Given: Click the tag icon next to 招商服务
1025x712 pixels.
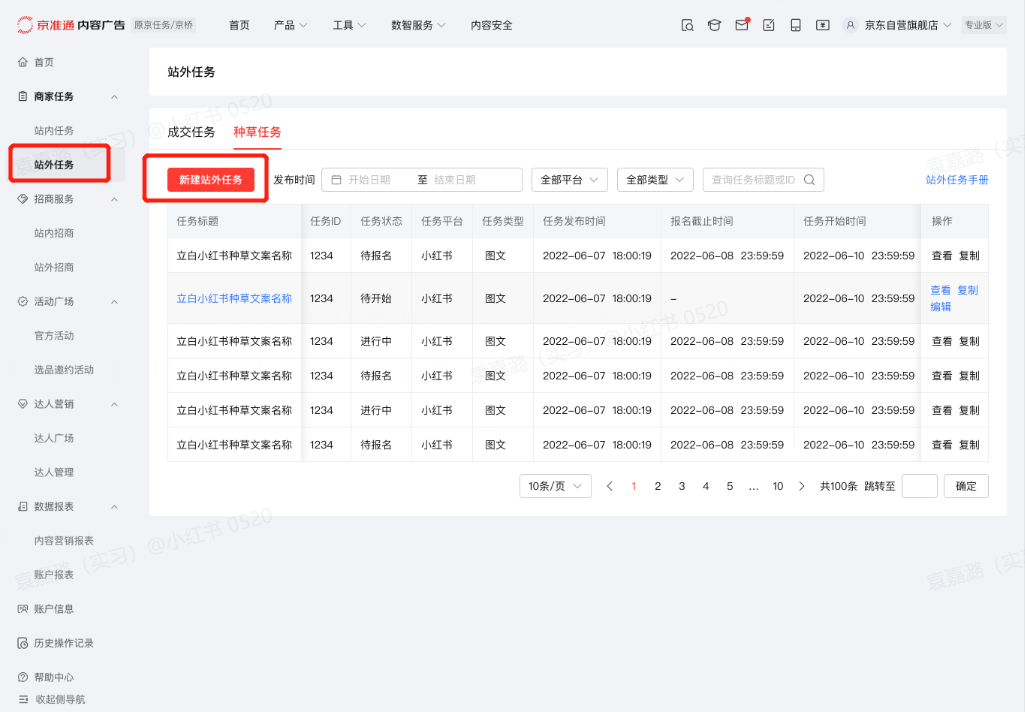Looking at the screenshot, I should click(x=23, y=199).
